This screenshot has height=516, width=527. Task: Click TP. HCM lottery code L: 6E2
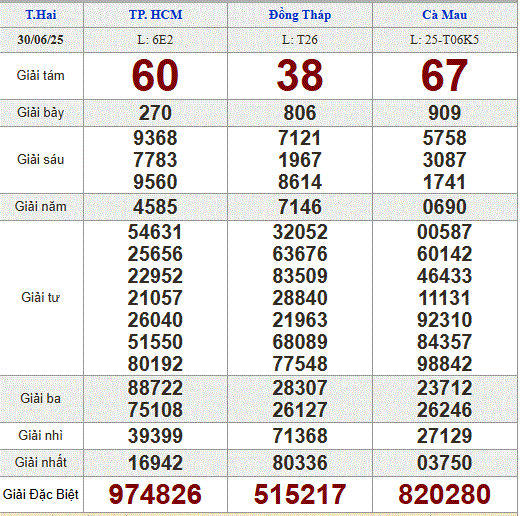click(155, 40)
